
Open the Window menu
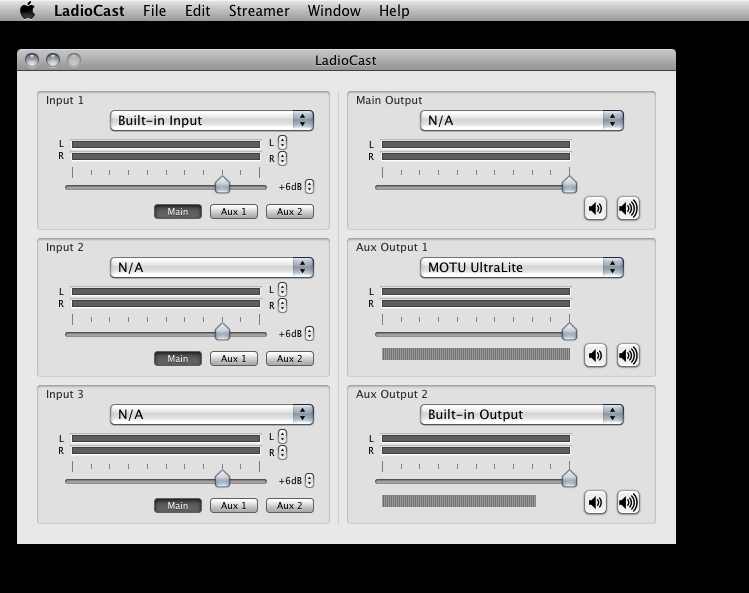click(x=334, y=11)
